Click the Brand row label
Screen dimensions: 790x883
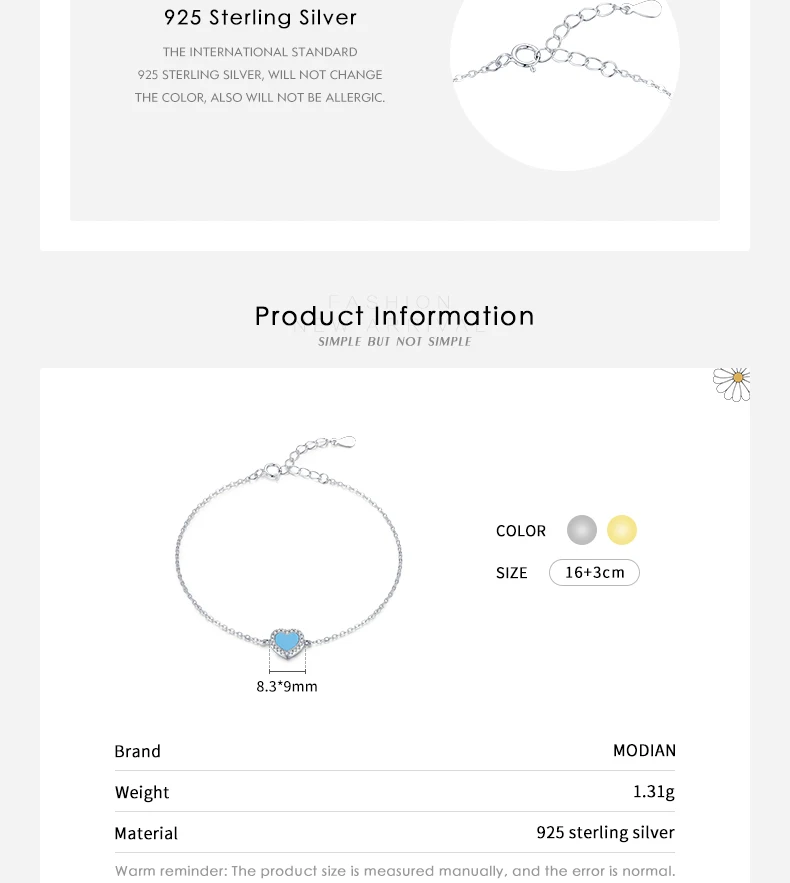[x=137, y=751]
